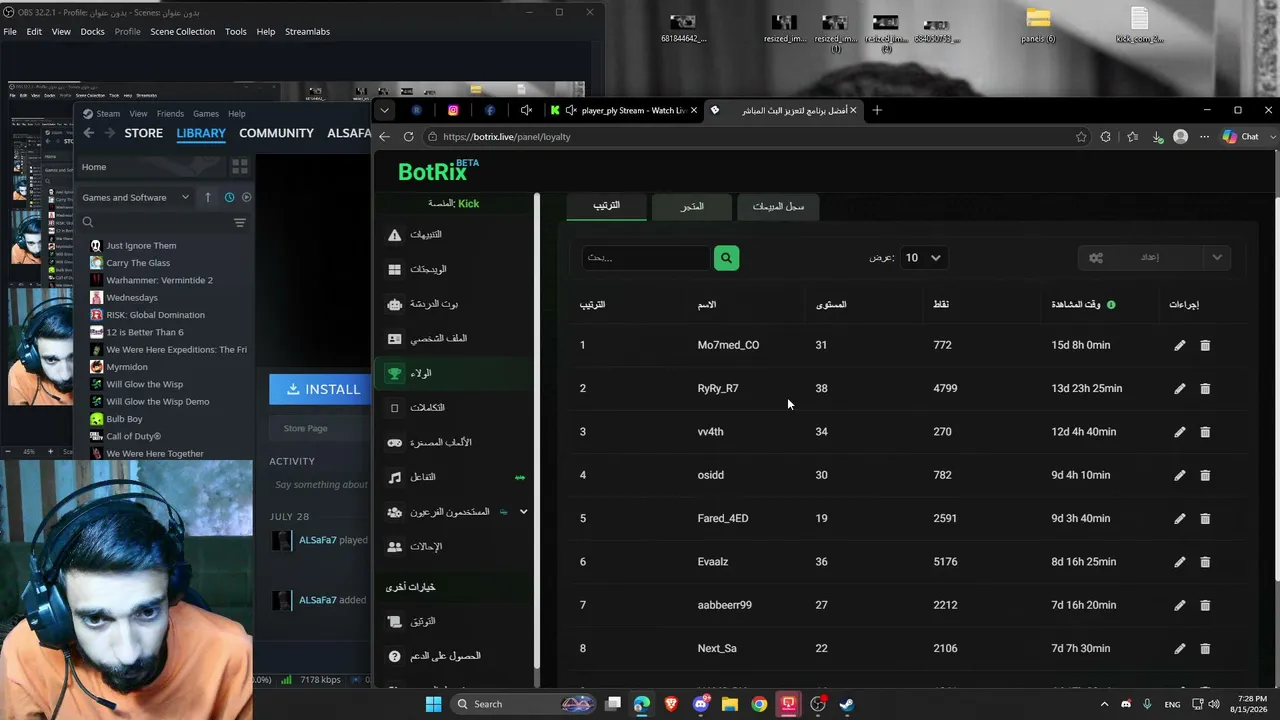This screenshot has height=720, width=1280.
Task: Open chat bot via the robot icon
Action: click(395, 304)
